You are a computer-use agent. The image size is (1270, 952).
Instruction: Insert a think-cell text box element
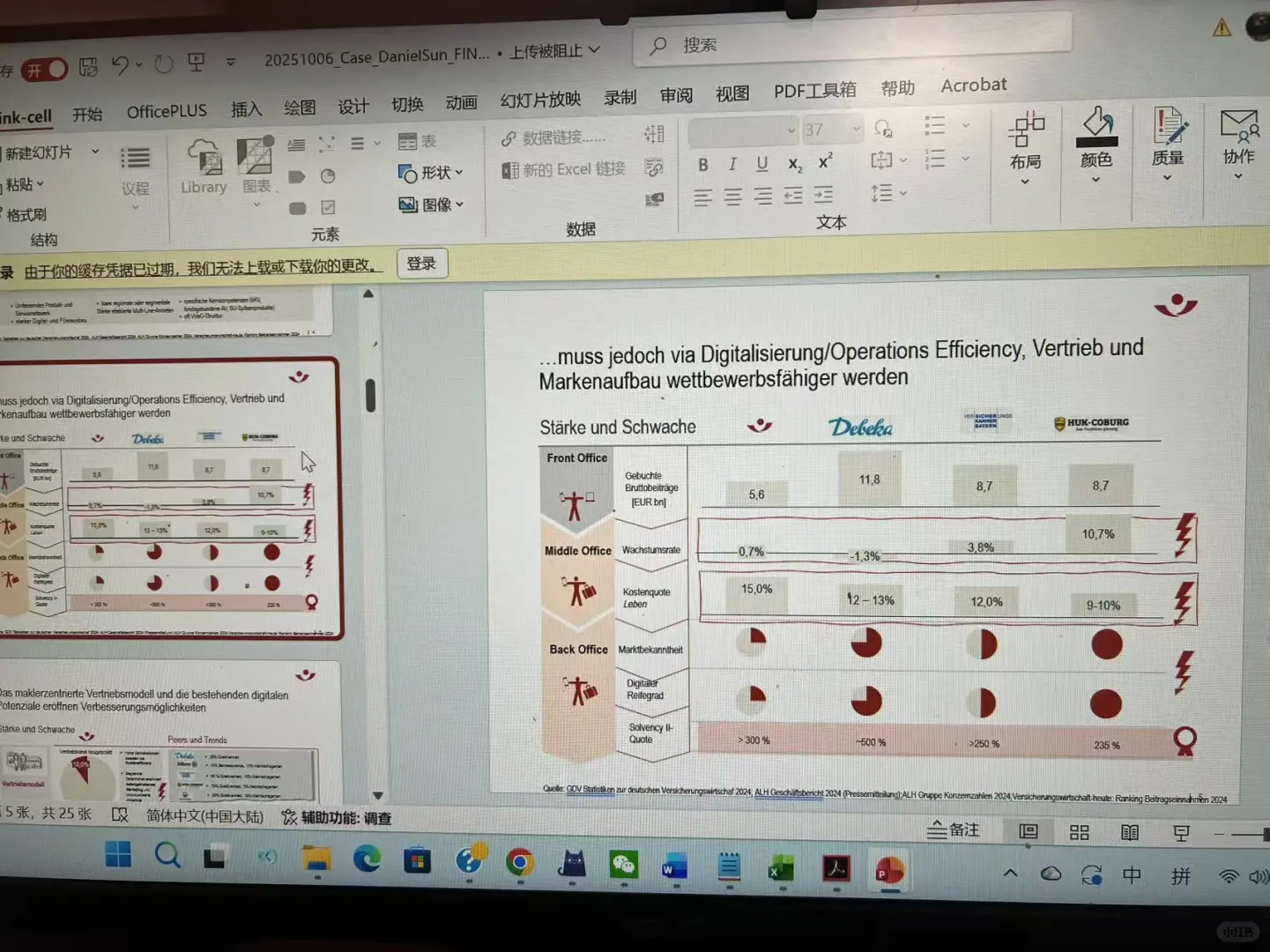tap(296, 145)
